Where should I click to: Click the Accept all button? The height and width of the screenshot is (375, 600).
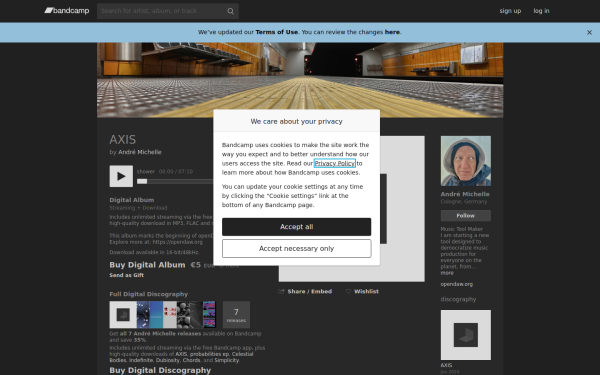click(x=297, y=227)
